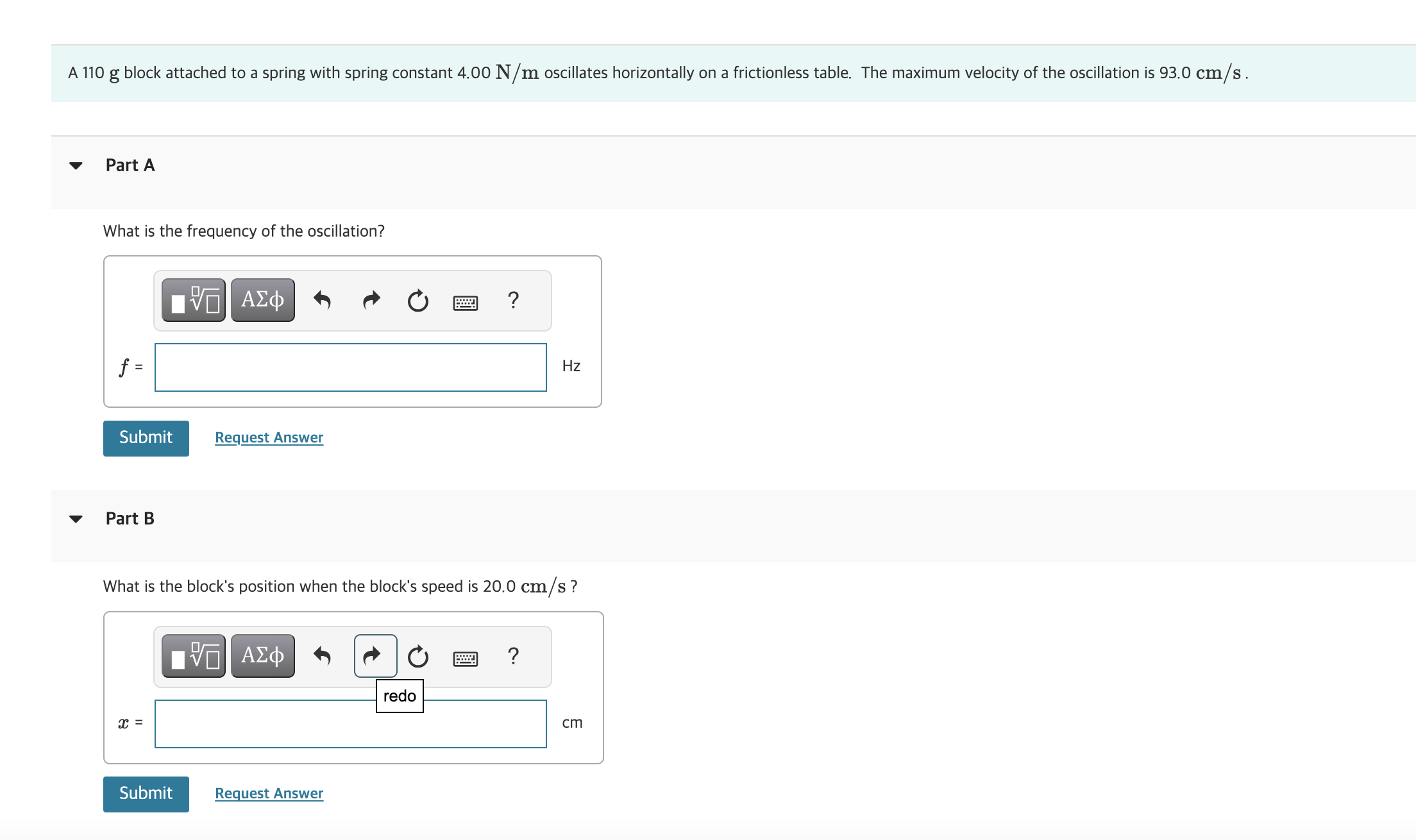This screenshot has height=840, width=1416.
Task: Collapse the Part B section
Action: 76,519
